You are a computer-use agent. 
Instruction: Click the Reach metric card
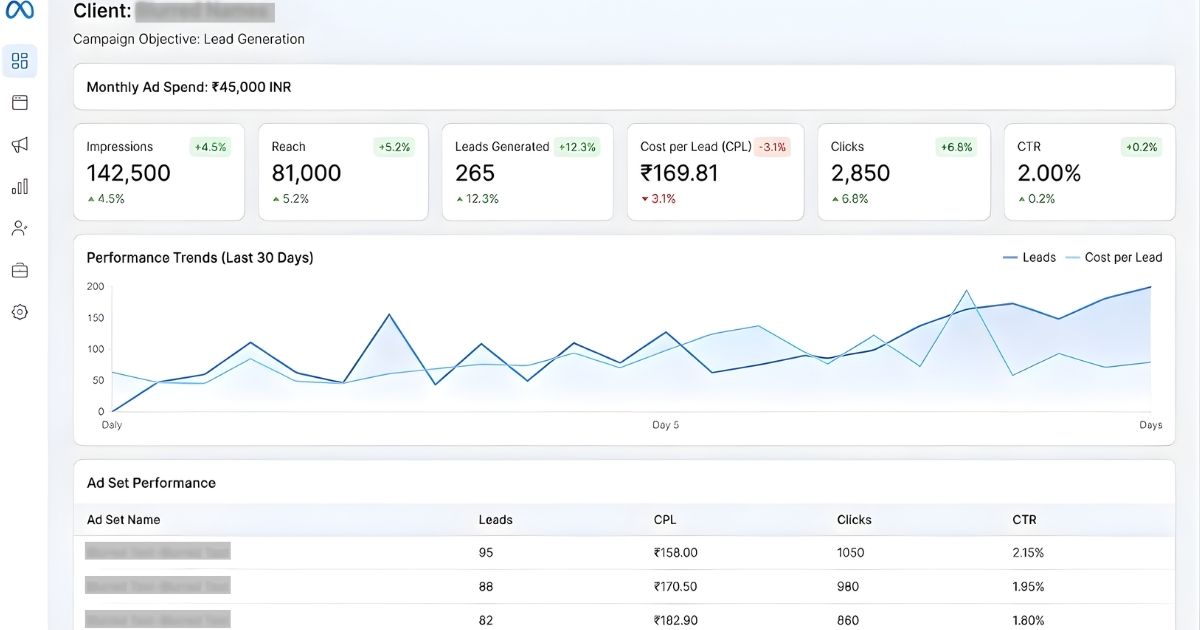(343, 172)
